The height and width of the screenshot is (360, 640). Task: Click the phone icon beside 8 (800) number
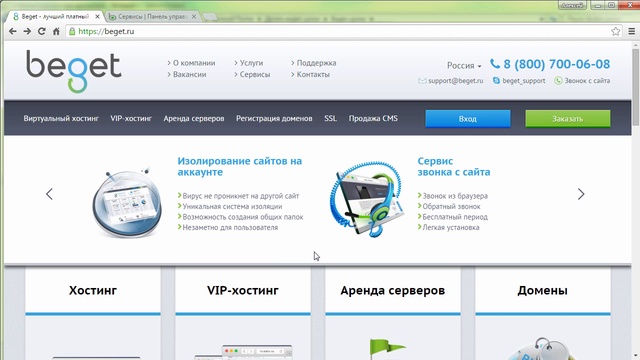(x=495, y=64)
